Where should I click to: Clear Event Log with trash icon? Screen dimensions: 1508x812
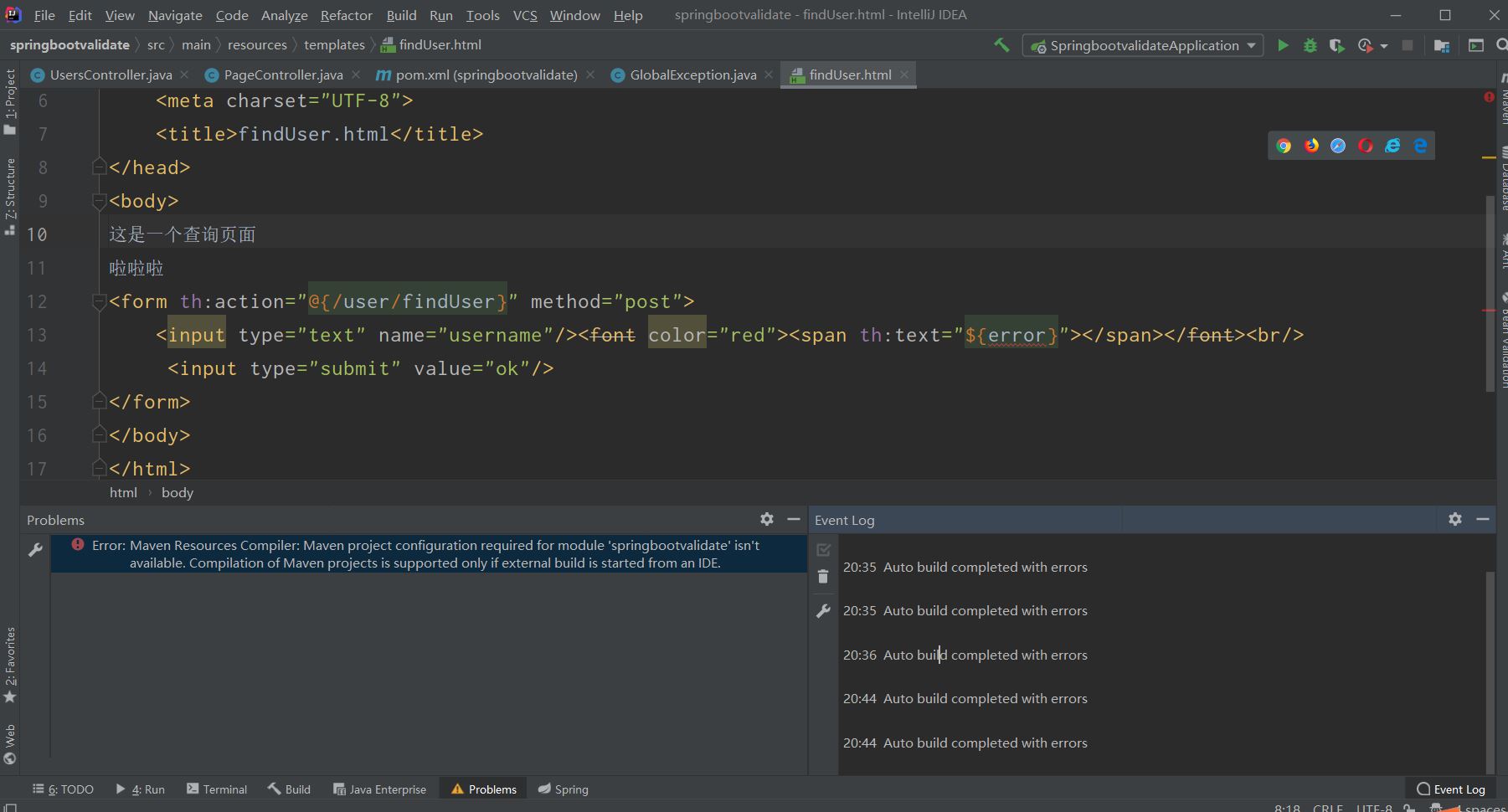[x=823, y=577]
